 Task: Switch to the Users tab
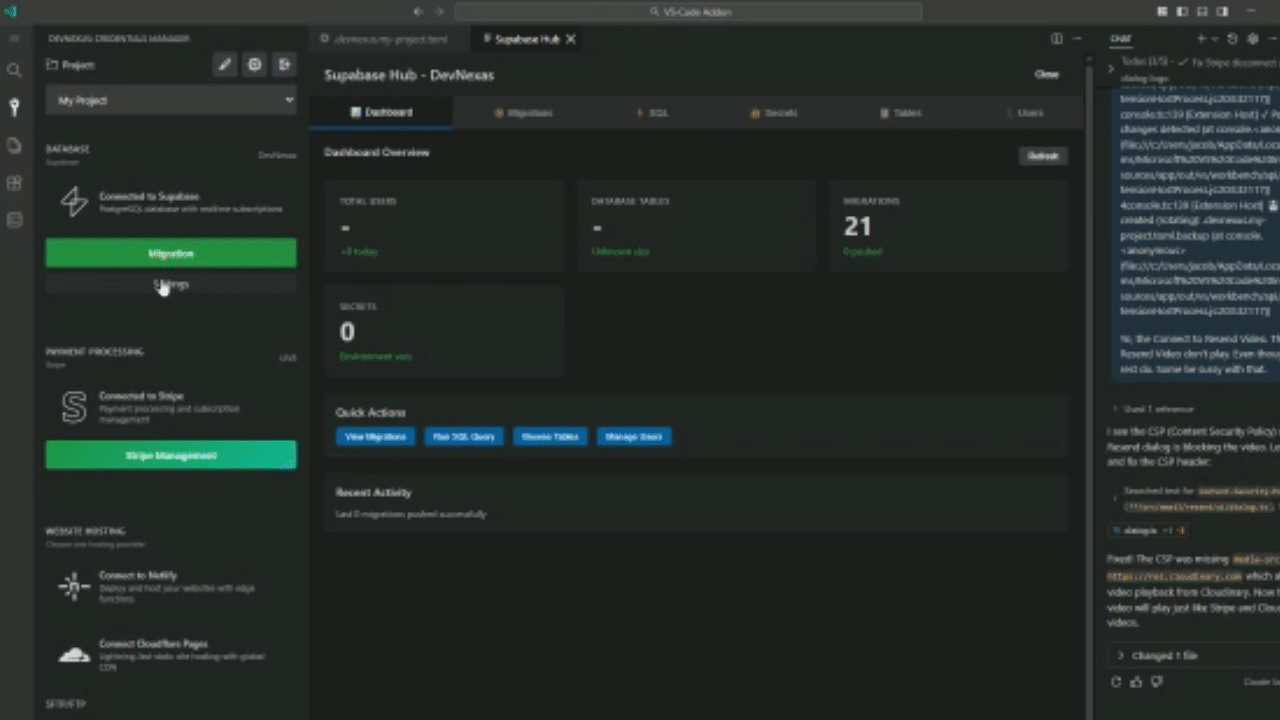pyautogui.click(x=1024, y=113)
